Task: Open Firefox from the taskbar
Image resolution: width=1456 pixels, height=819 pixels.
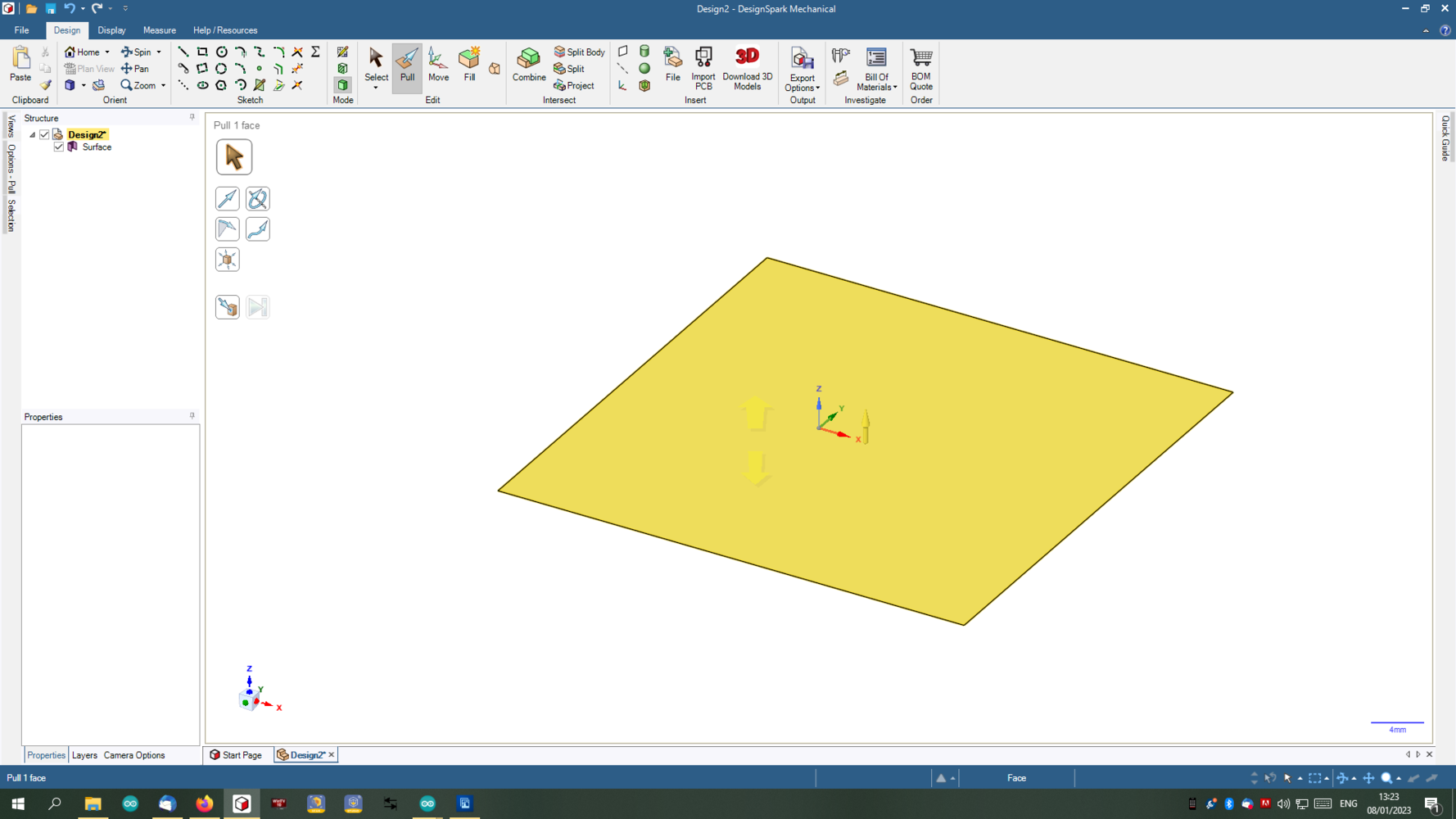Action: tap(204, 803)
